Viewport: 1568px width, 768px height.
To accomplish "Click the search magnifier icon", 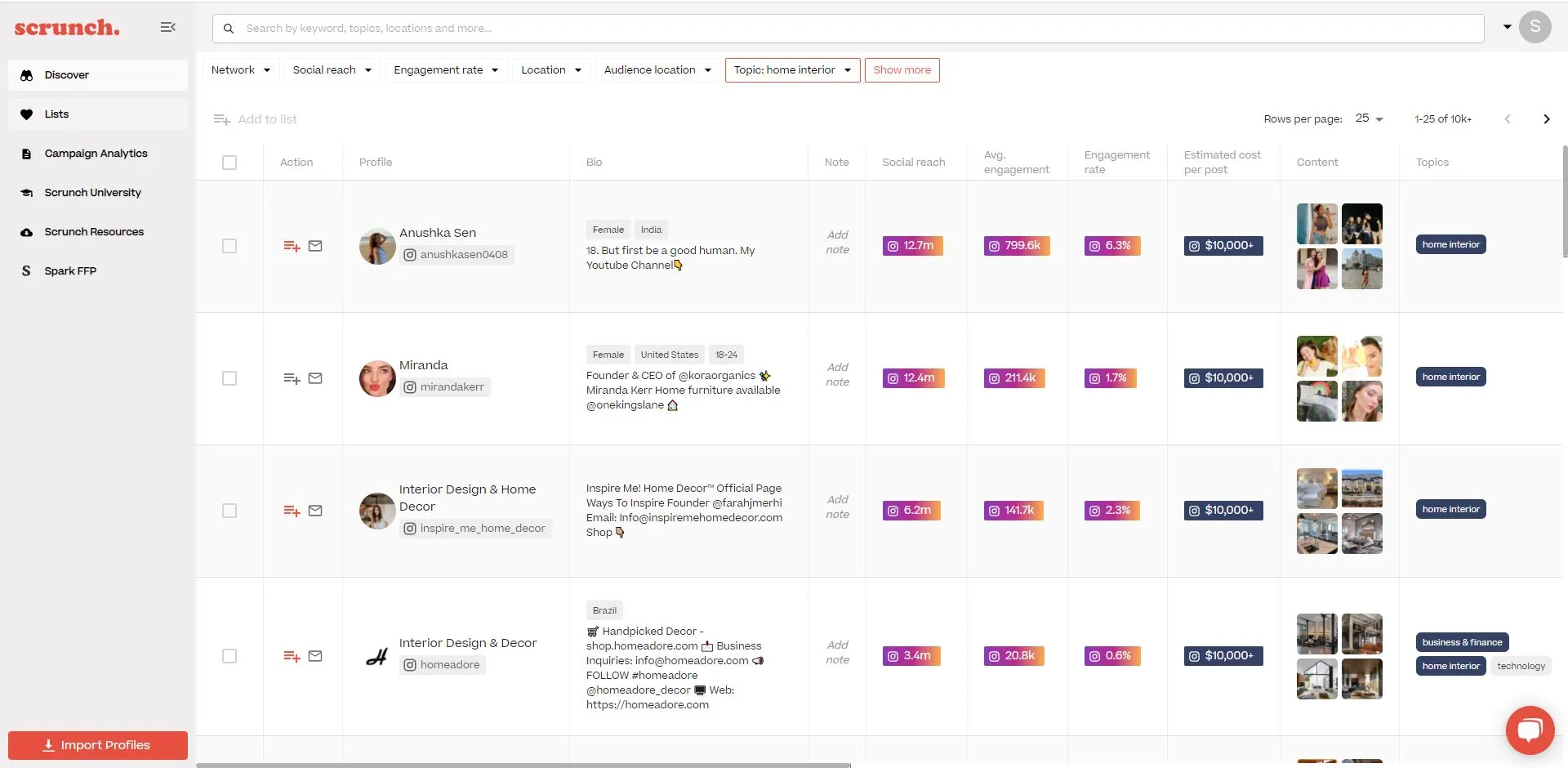I will [229, 28].
